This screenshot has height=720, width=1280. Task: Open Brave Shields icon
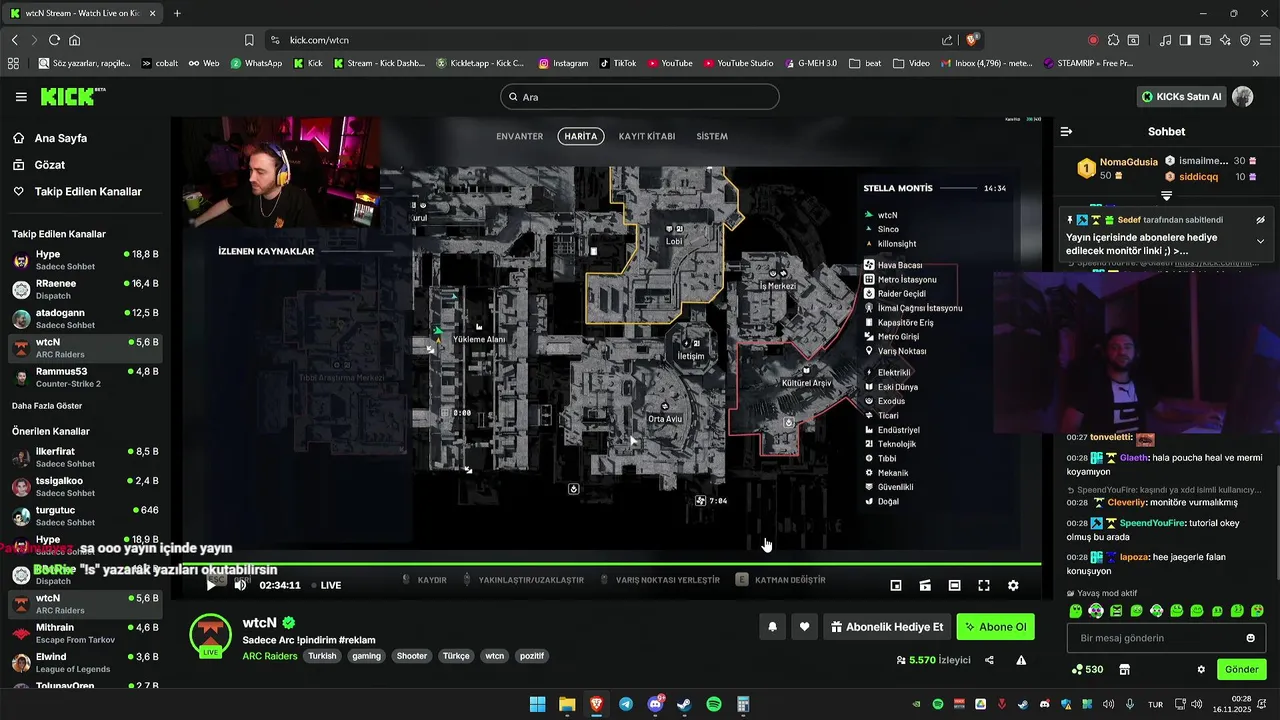click(x=971, y=40)
